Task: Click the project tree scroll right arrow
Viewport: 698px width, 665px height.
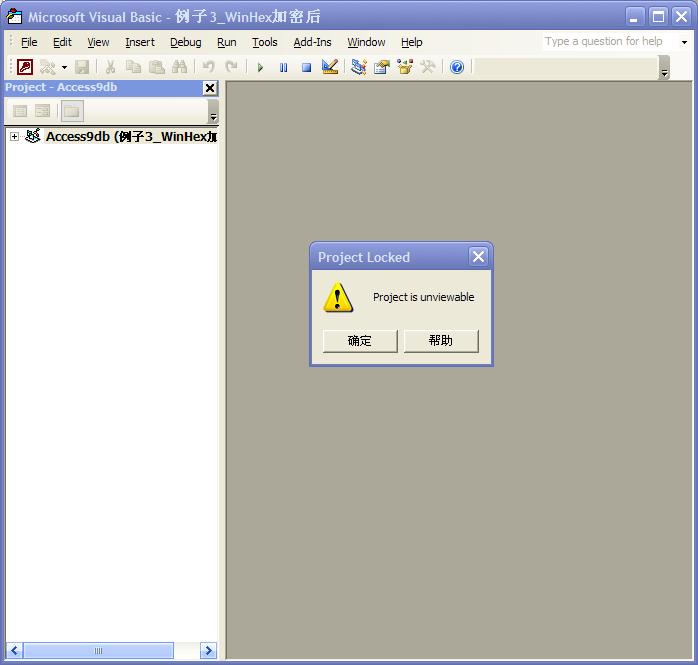Action: pos(208,651)
